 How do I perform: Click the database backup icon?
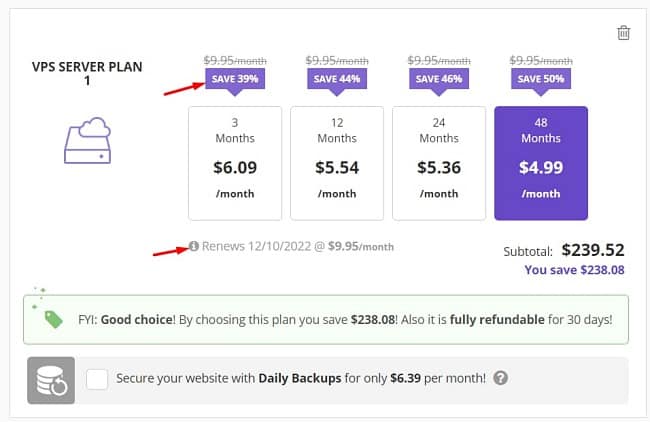51,380
